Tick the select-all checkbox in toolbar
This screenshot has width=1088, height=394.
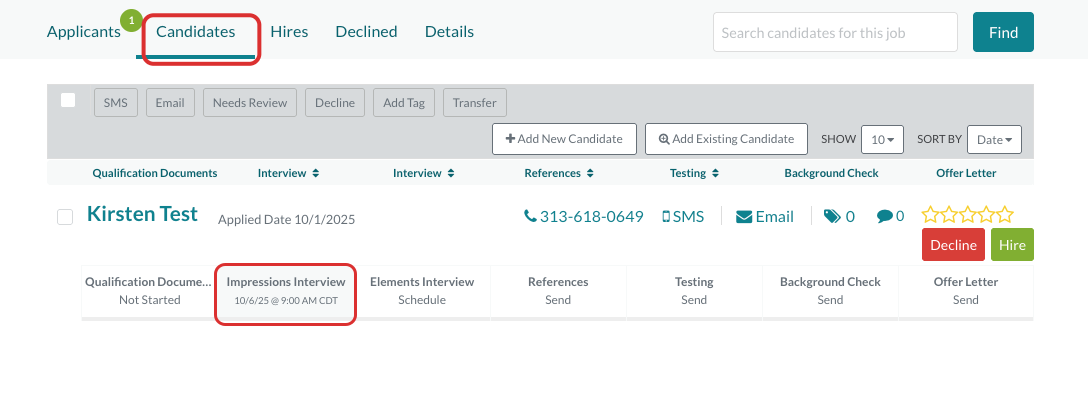coord(68,100)
